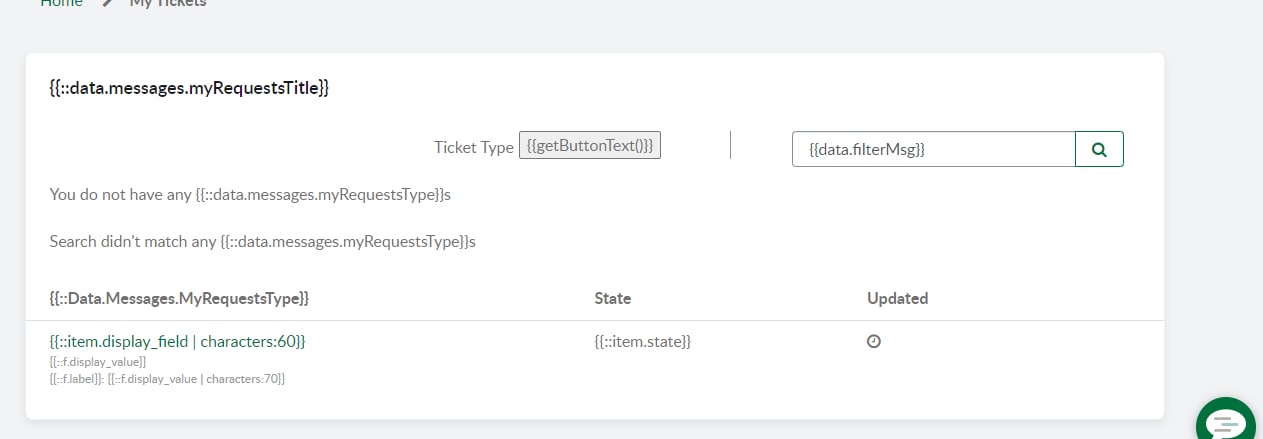Screen dimensions: 1263x439
Task: Select the My Tickets breadcrumb
Action: tap(167, 3)
